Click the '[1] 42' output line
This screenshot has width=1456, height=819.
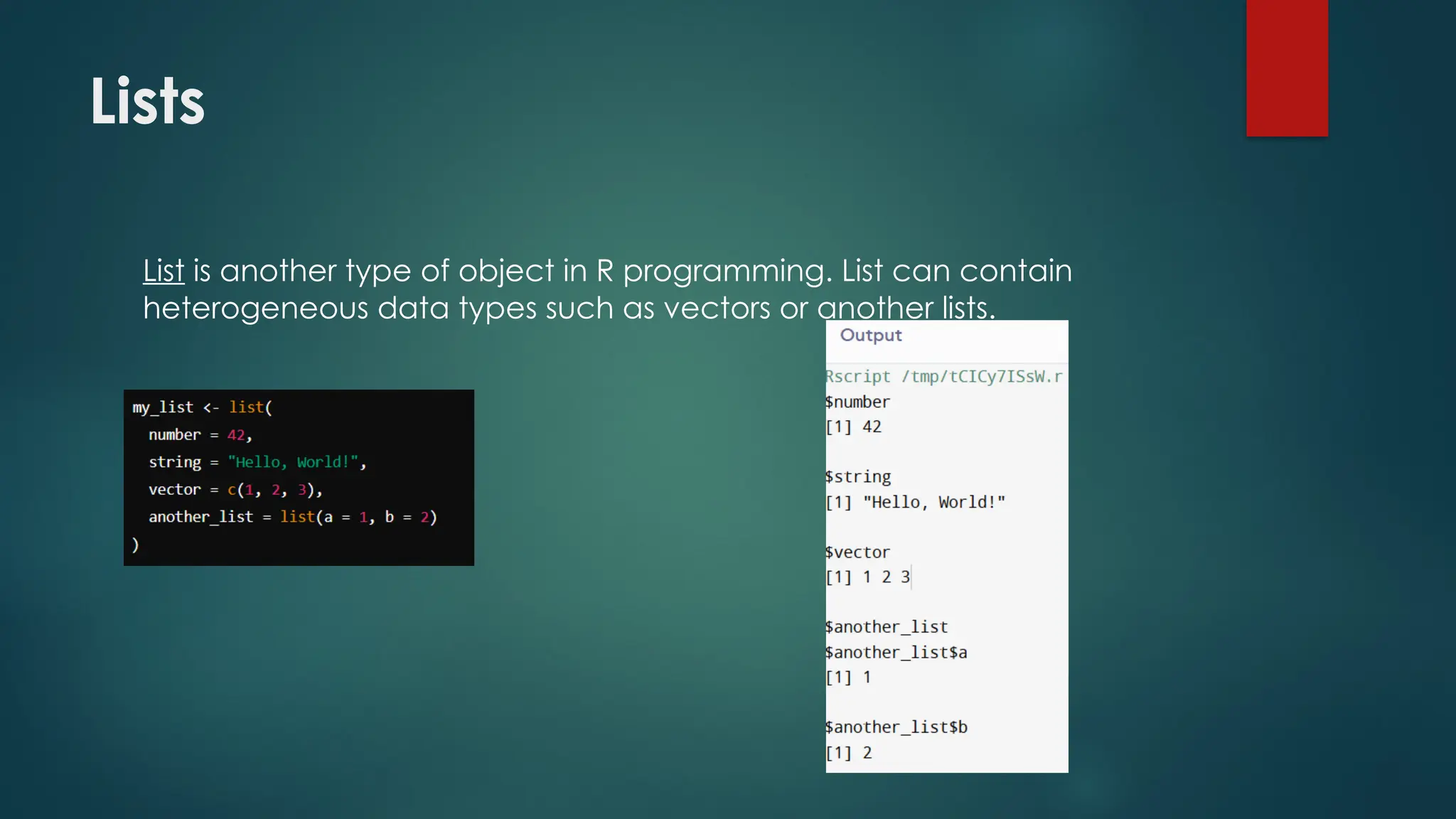[853, 427]
